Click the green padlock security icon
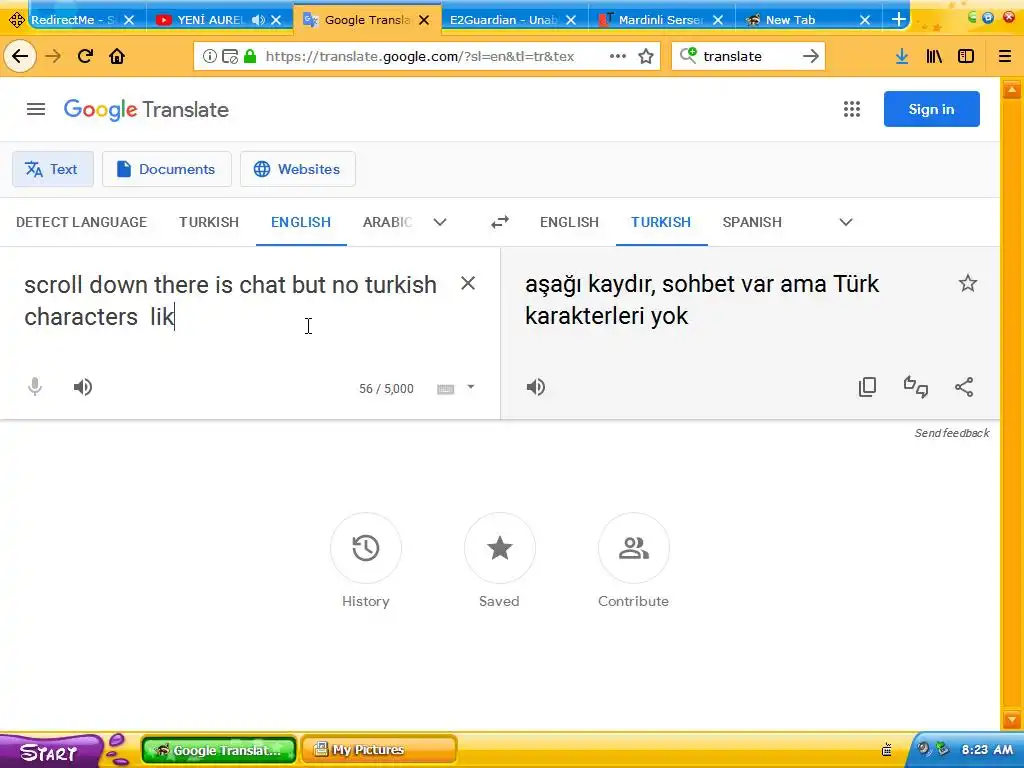1024x768 pixels. tap(249, 56)
